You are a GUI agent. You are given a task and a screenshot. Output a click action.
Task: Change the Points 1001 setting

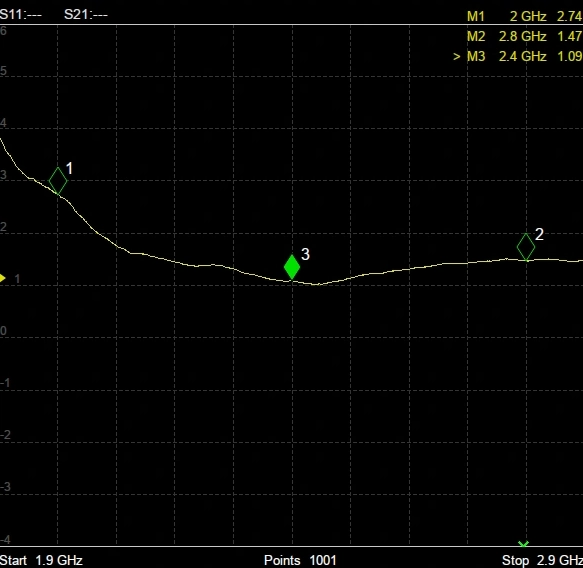[x=300, y=560]
